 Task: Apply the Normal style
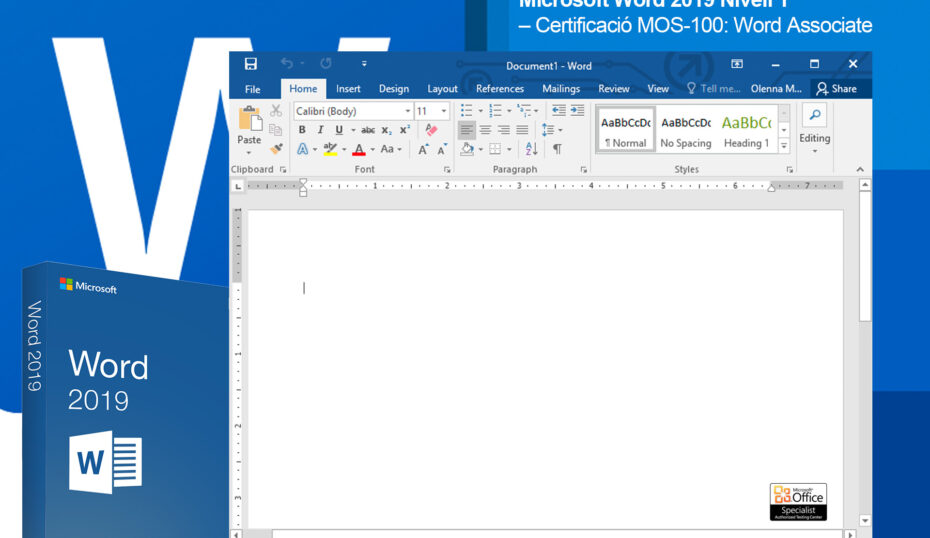pos(626,129)
